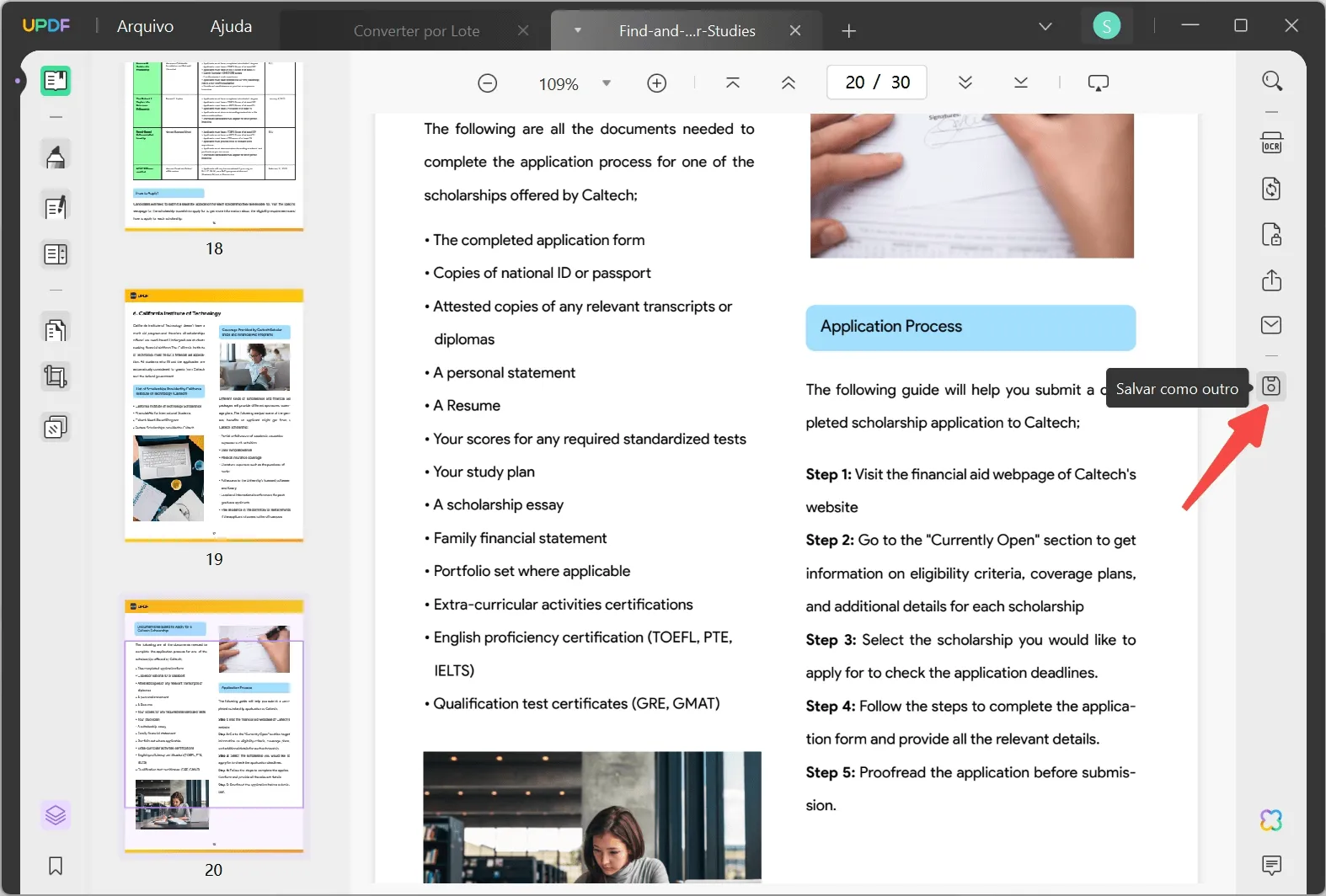Send file by email icon
The image size is (1326, 896).
point(1272,325)
